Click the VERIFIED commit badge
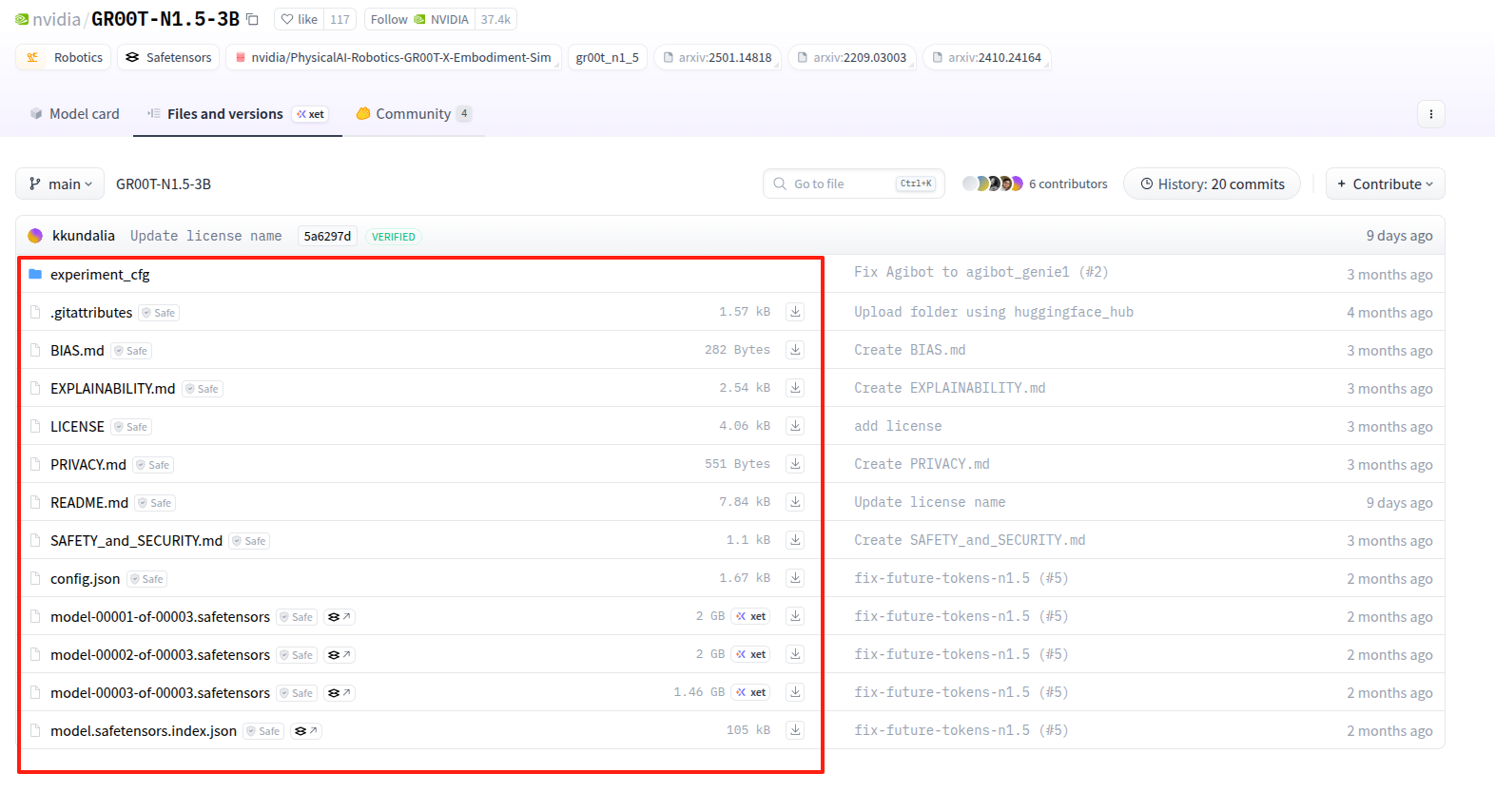 coord(394,237)
